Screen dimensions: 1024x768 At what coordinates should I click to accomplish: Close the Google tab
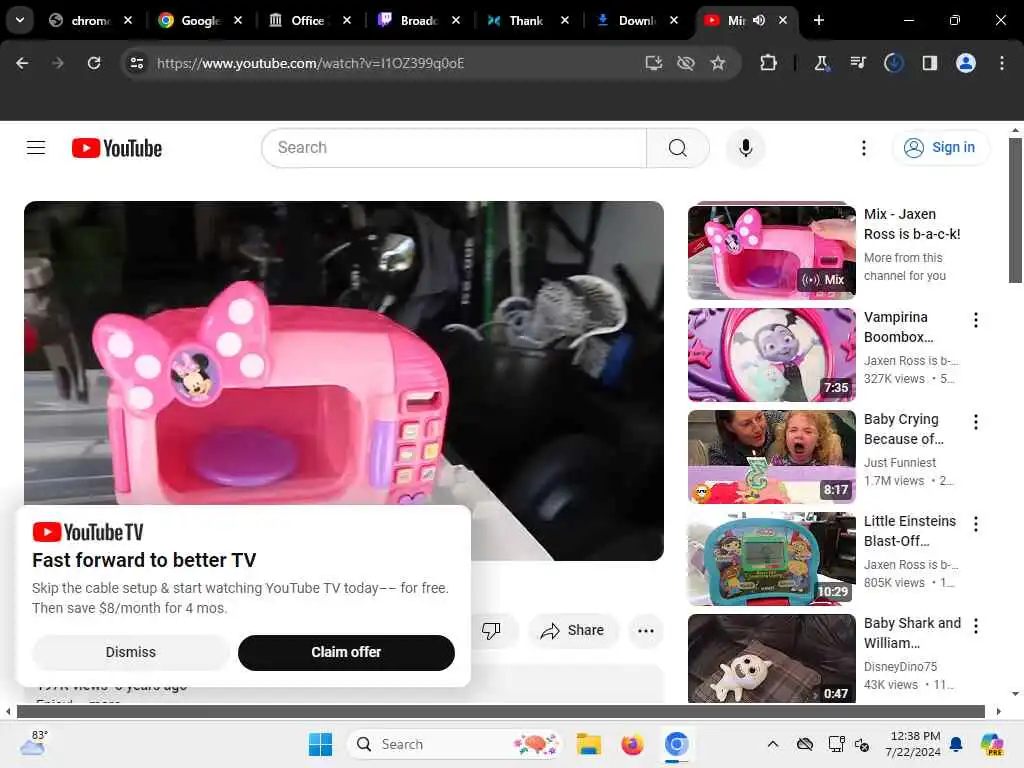238,20
